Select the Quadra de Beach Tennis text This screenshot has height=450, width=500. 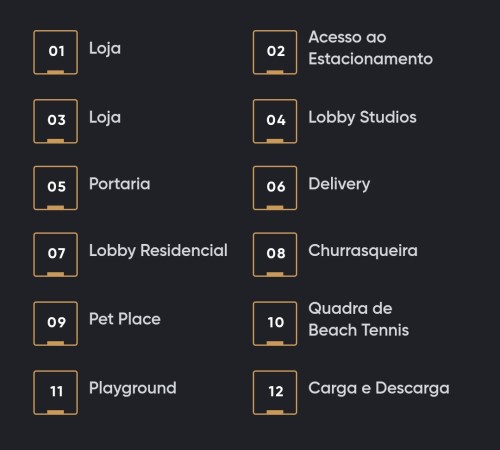[x=359, y=319]
